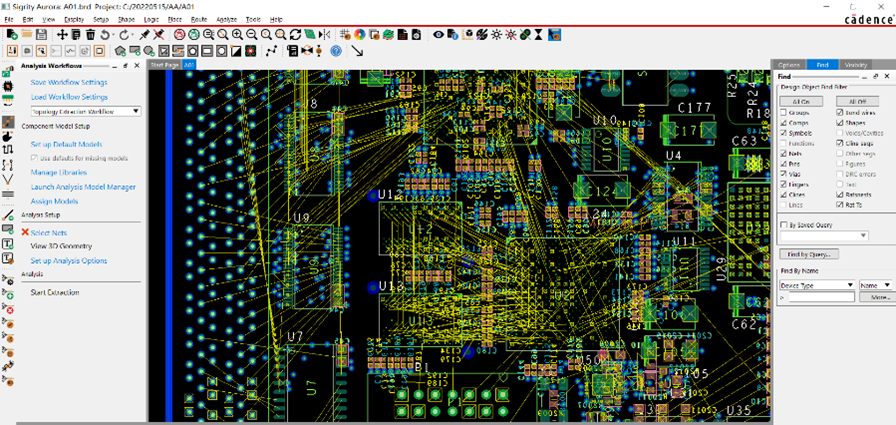Switch to the Visibility tab

point(855,65)
